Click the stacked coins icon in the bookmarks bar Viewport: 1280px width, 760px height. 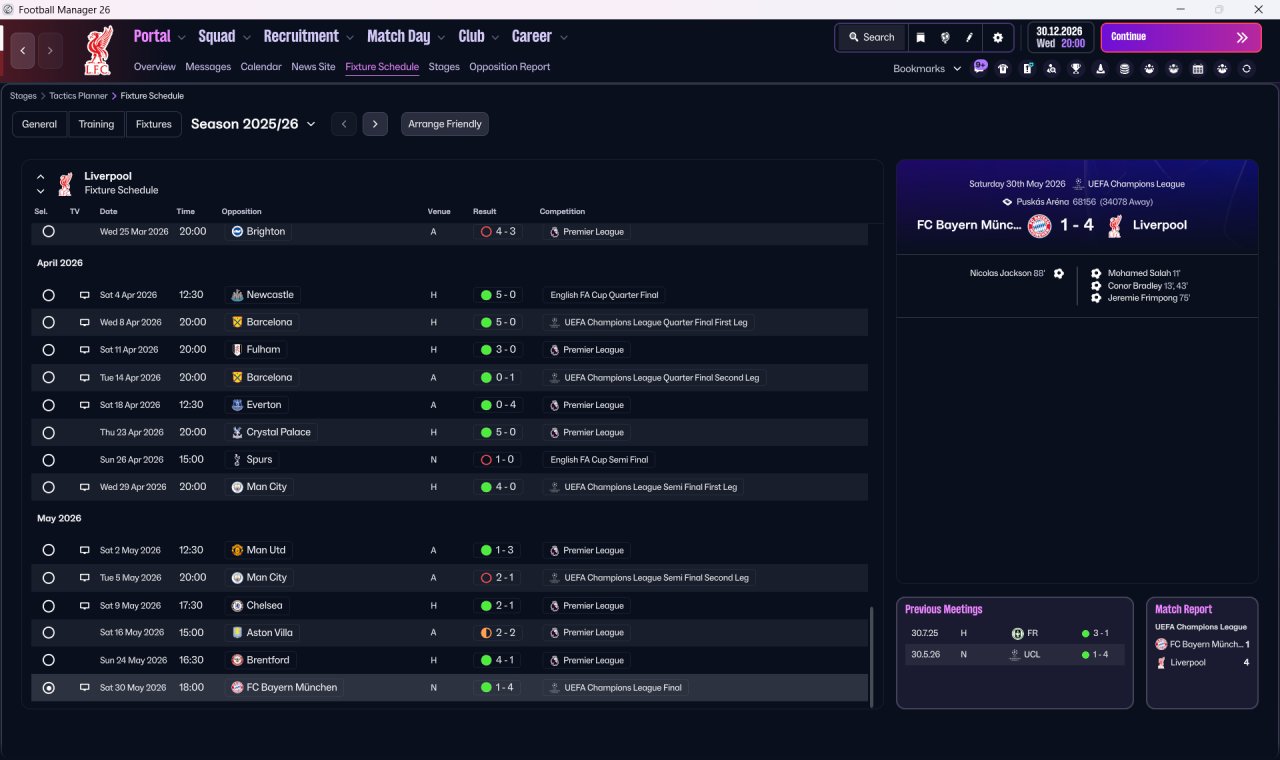coord(1124,69)
